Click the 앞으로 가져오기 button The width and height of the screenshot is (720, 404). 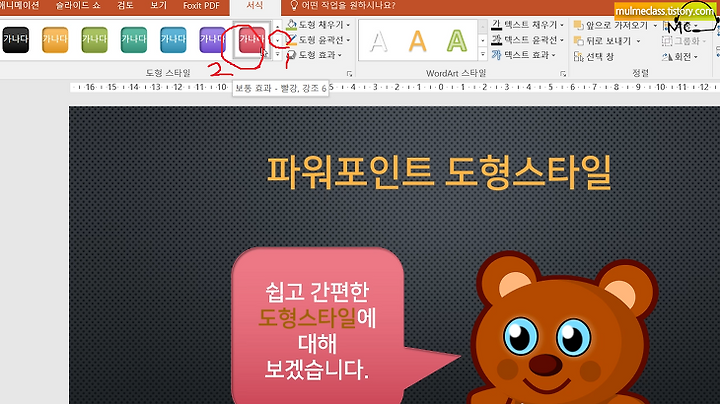[x=611, y=26]
